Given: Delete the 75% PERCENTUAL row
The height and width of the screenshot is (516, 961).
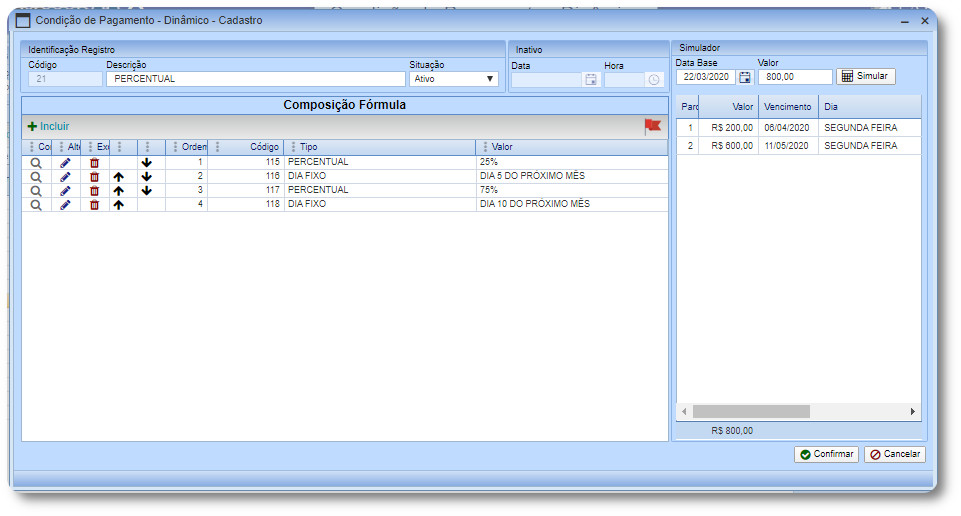Looking at the screenshot, I should (x=94, y=190).
